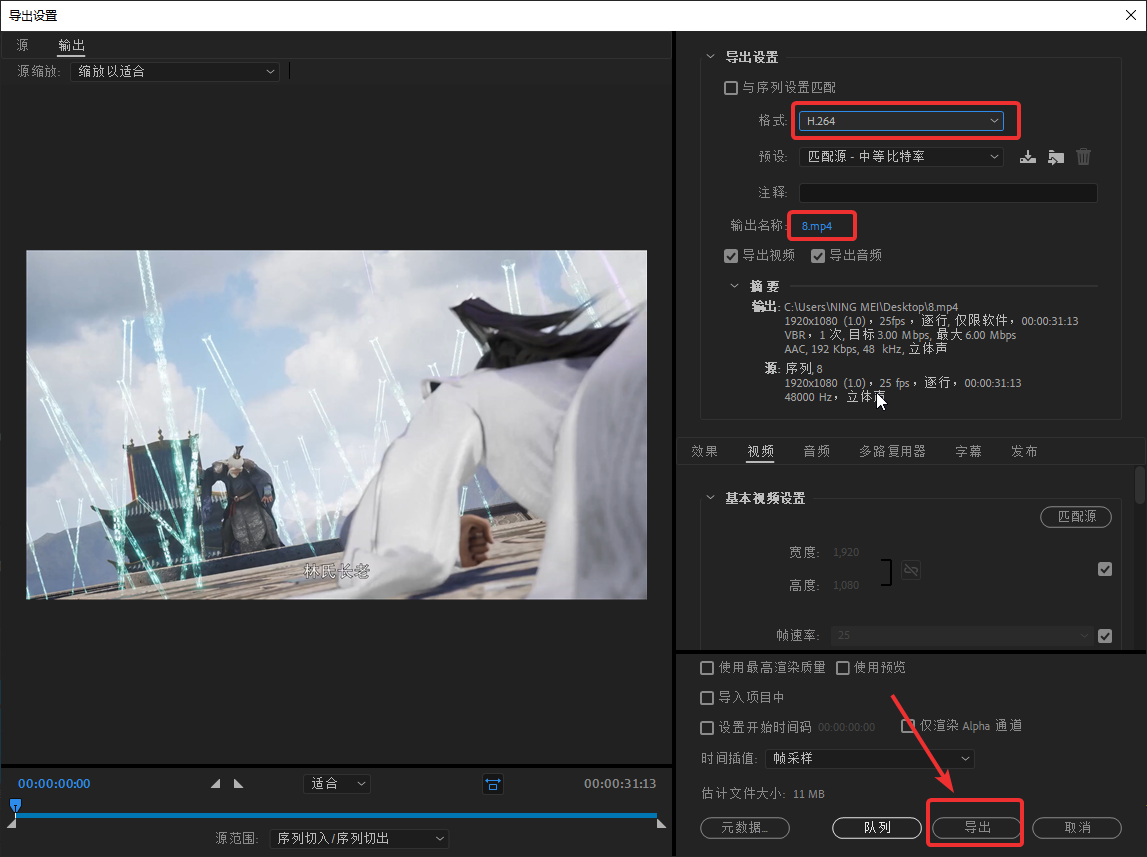
Task: Click the set in point triangle
Action: 215,783
